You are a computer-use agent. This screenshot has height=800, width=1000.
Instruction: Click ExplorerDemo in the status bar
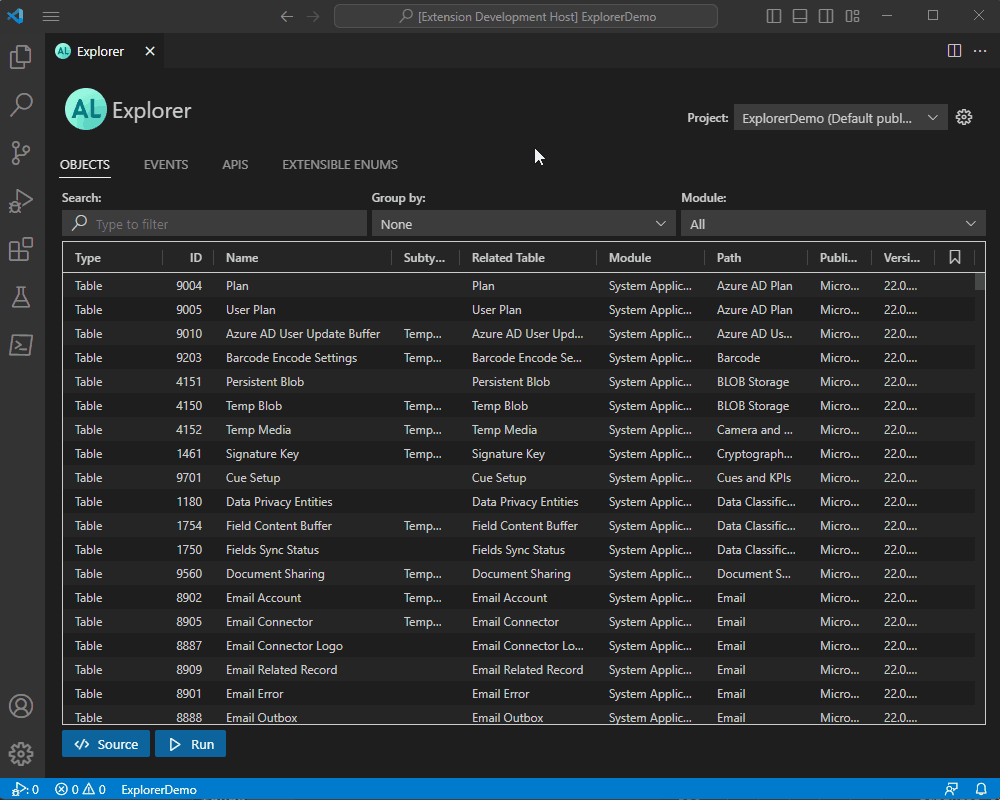click(159, 790)
